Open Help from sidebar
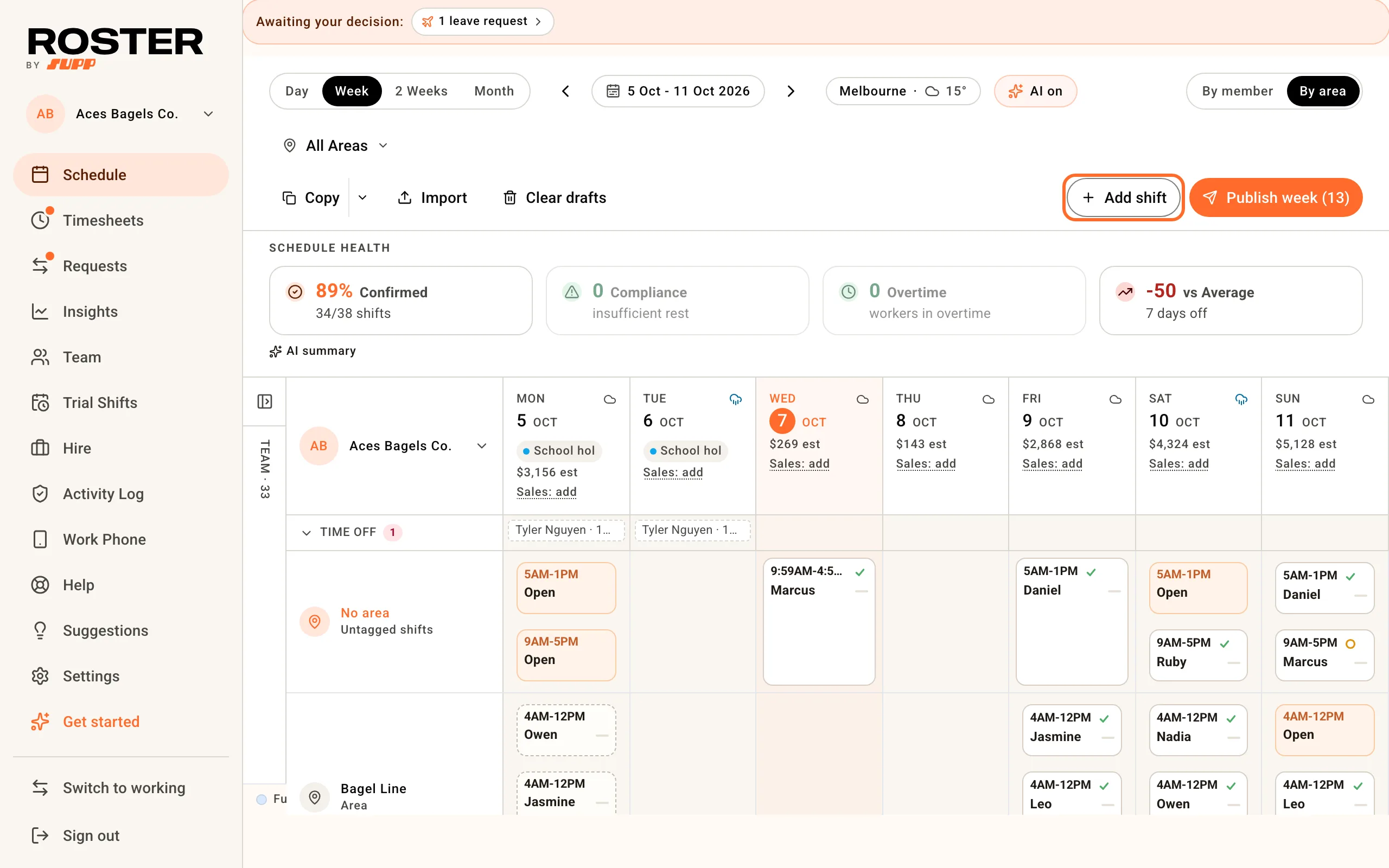 click(x=120, y=584)
